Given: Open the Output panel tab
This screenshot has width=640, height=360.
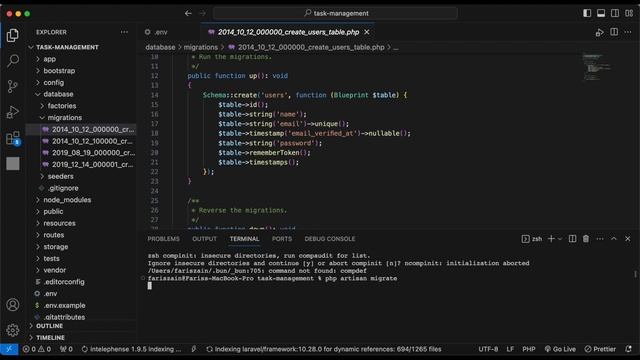Looking at the screenshot, I should [x=204, y=239].
